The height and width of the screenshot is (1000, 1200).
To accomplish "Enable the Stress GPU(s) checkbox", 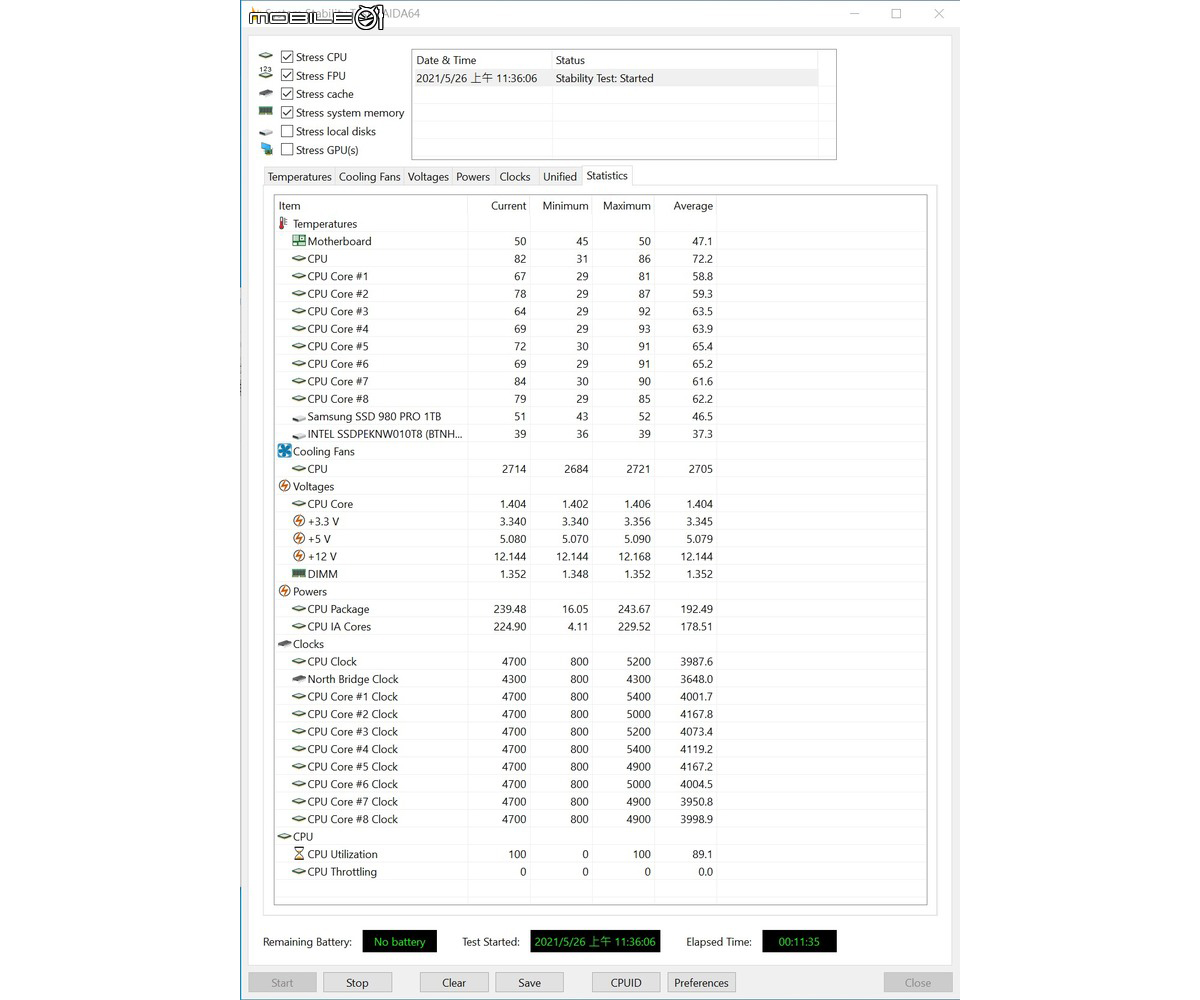I will coord(287,150).
